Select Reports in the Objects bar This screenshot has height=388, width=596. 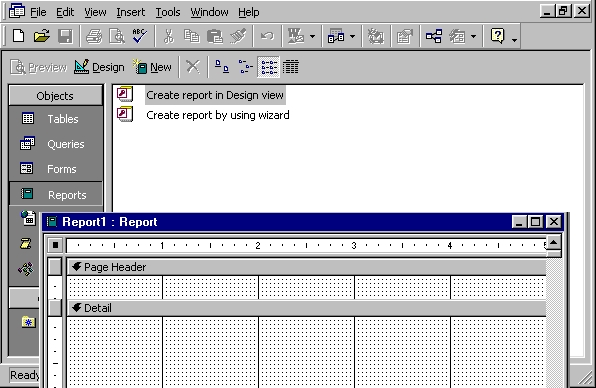55,195
